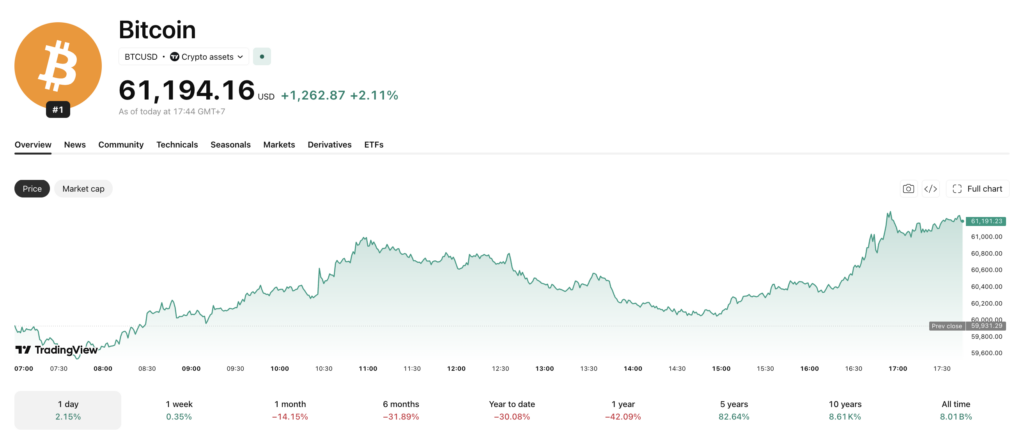The width and height of the screenshot is (1024, 441).
Task: Switch chart to Market cap
Action: pyautogui.click(x=83, y=189)
